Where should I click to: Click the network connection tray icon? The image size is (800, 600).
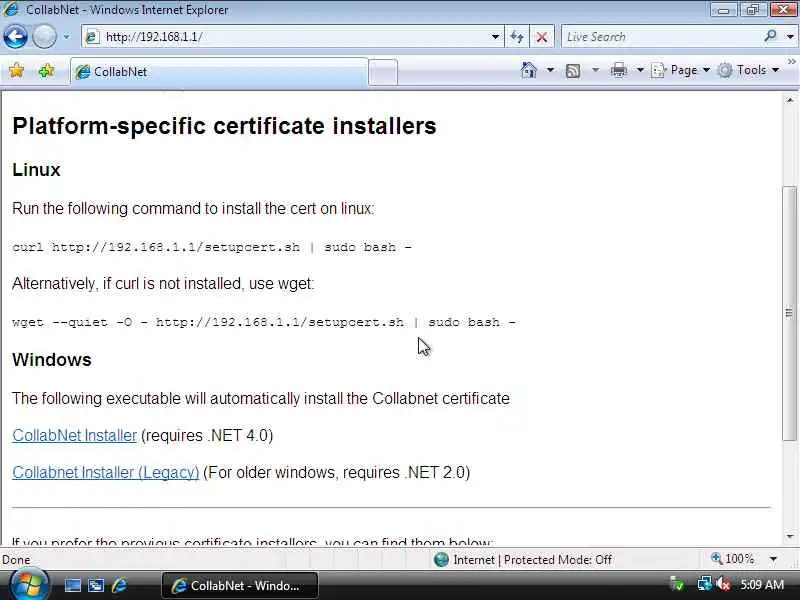click(704, 584)
